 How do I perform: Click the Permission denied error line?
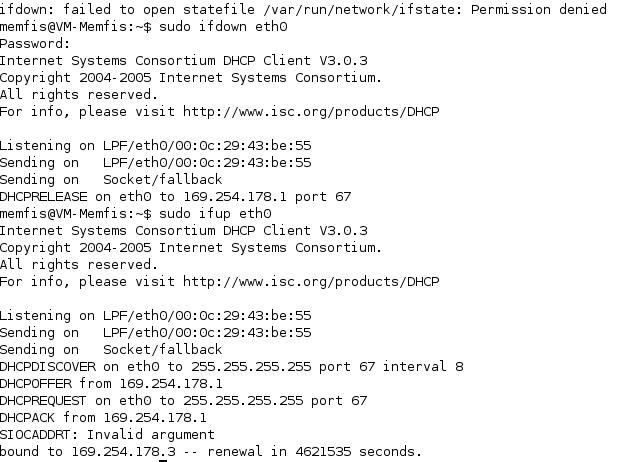[303, 10]
